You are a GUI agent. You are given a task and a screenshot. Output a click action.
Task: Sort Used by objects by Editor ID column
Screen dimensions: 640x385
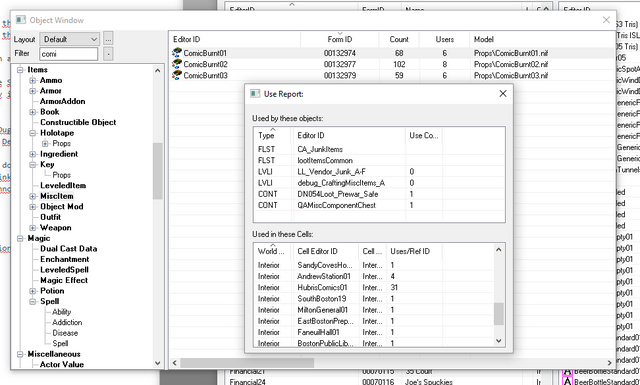coord(349,135)
